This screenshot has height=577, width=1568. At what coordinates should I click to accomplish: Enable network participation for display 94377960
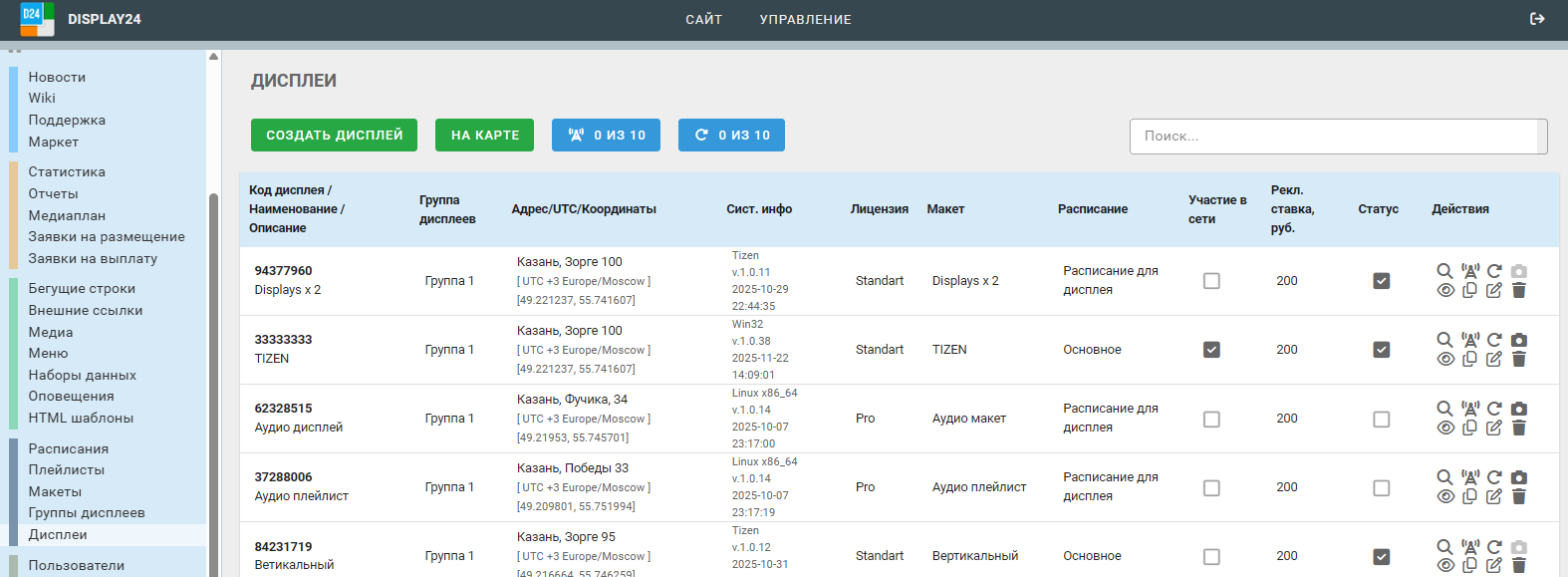[1211, 281]
